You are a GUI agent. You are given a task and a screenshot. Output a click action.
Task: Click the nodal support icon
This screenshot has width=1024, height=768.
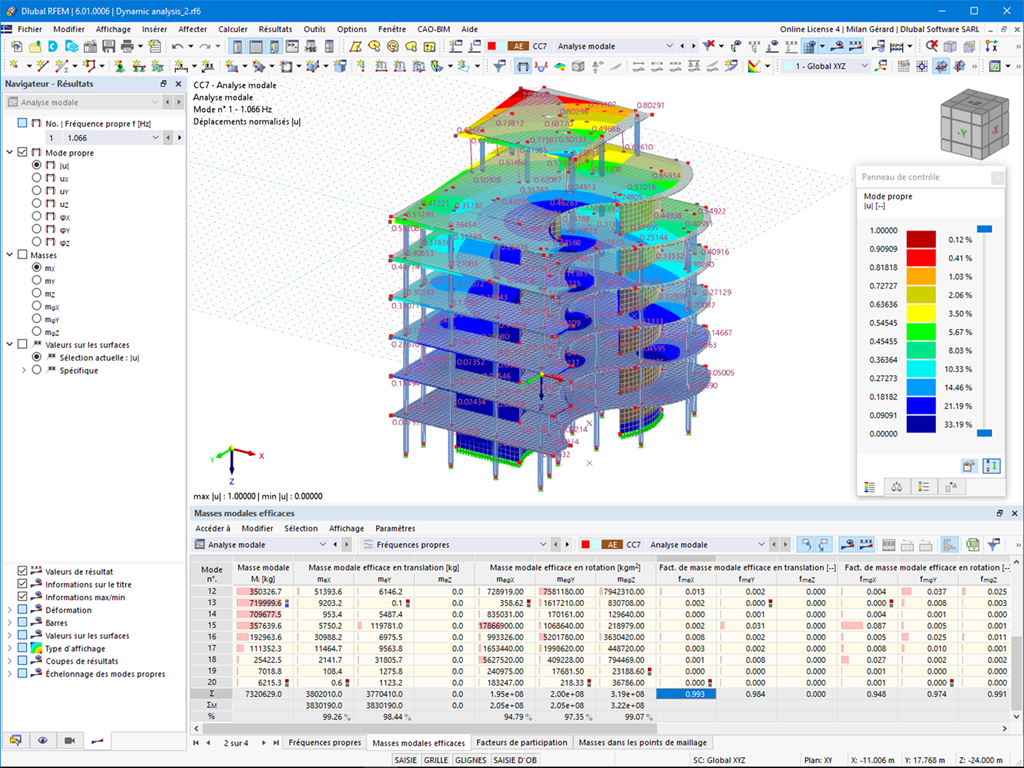(x=120, y=66)
